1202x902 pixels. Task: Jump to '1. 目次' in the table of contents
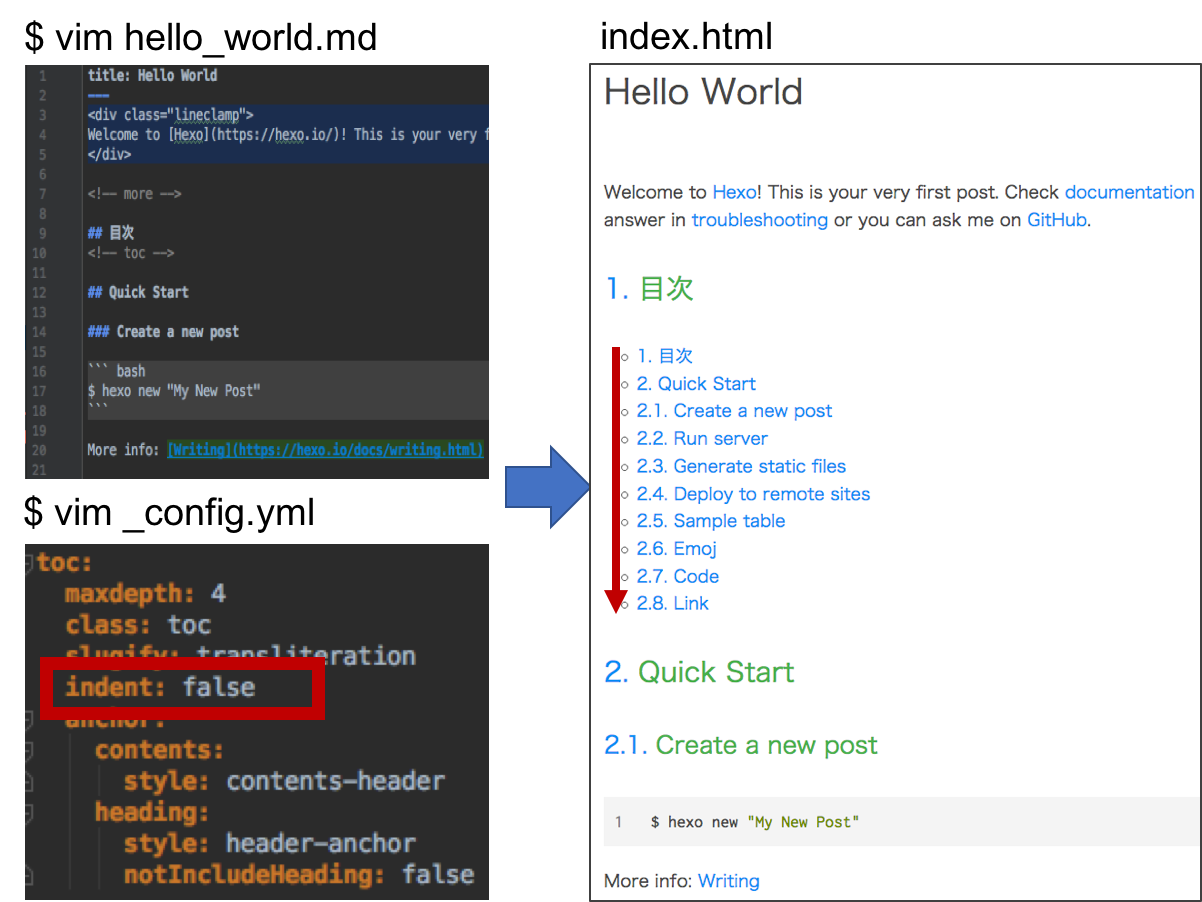point(665,356)
